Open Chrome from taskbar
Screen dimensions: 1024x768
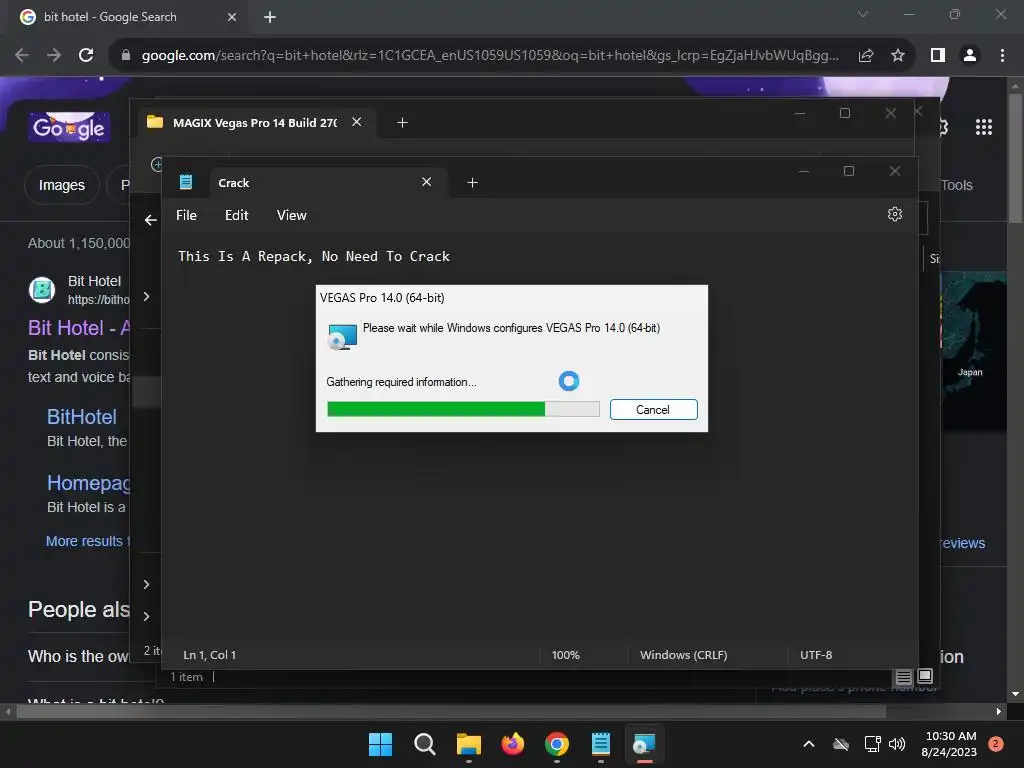point(556,744)
